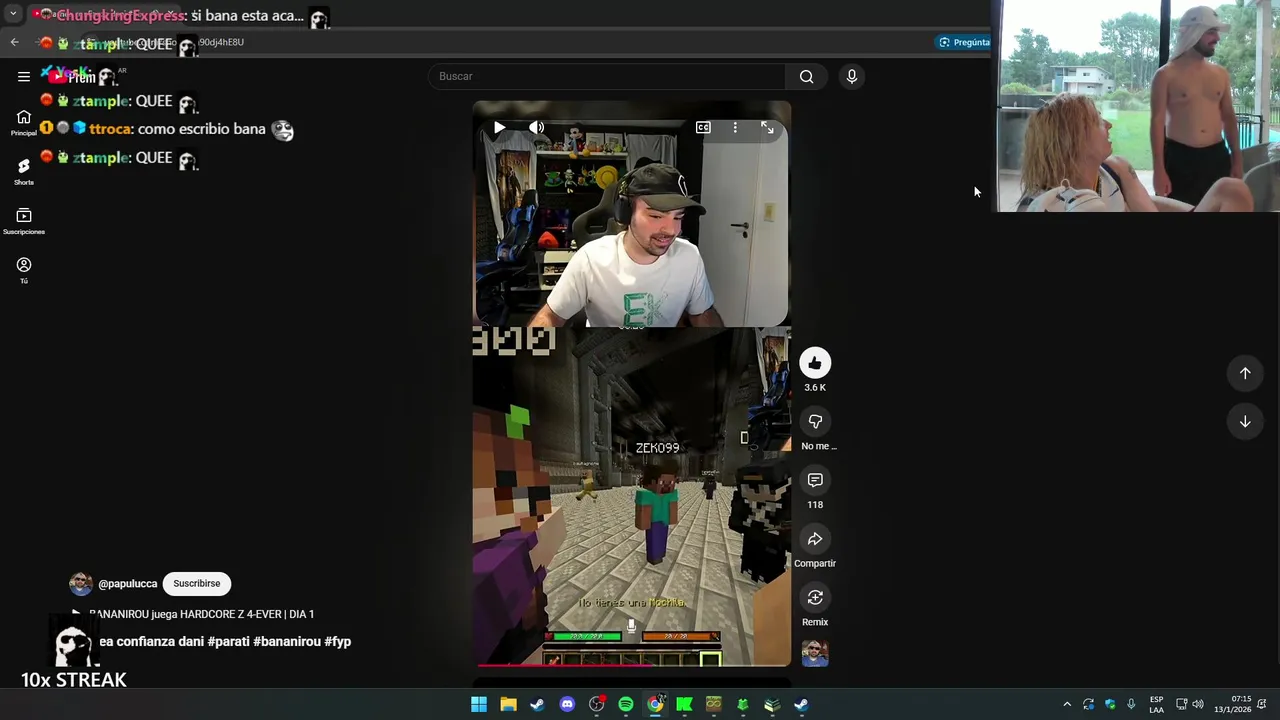Open the browser tab search dropdown chevron
This screenshot has height=720, width=1280.
click(x=13, y=14)
